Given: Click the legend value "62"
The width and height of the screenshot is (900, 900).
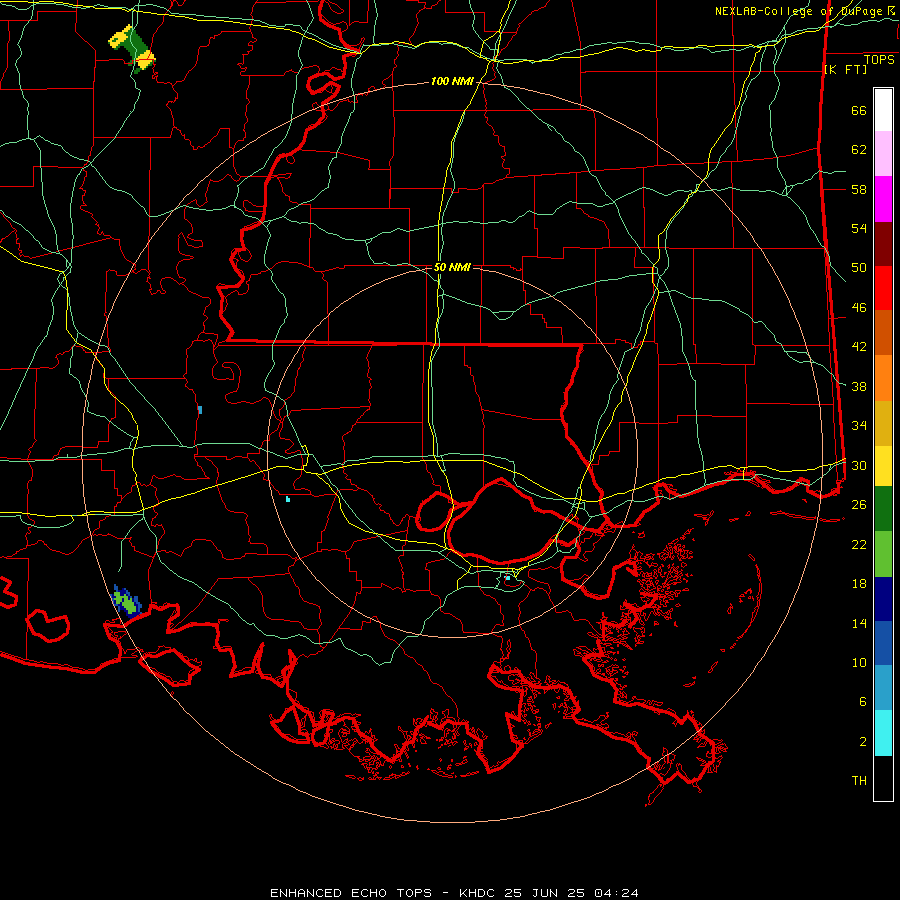Looking at the screenshot, I should pyautogui.click(x=859, y=150).
